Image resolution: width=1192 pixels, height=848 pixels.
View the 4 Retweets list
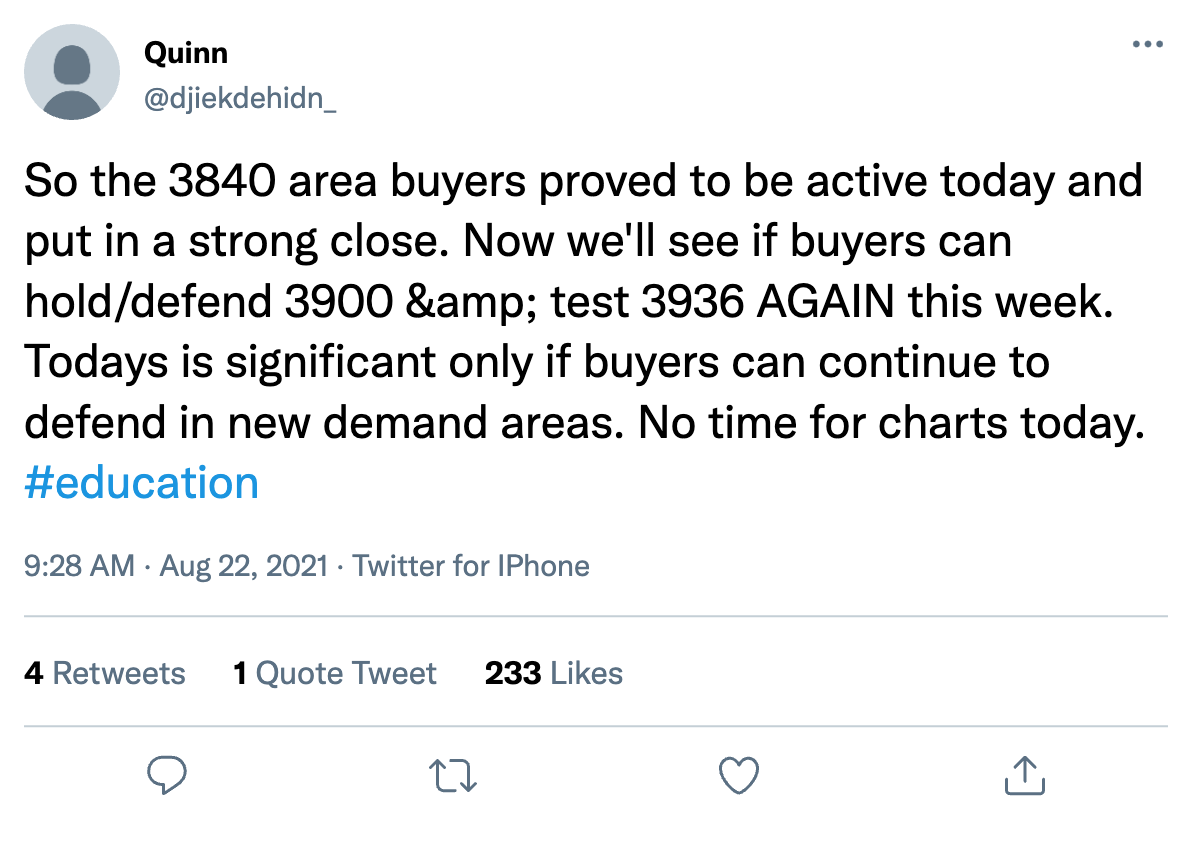[x=105, y=673]
